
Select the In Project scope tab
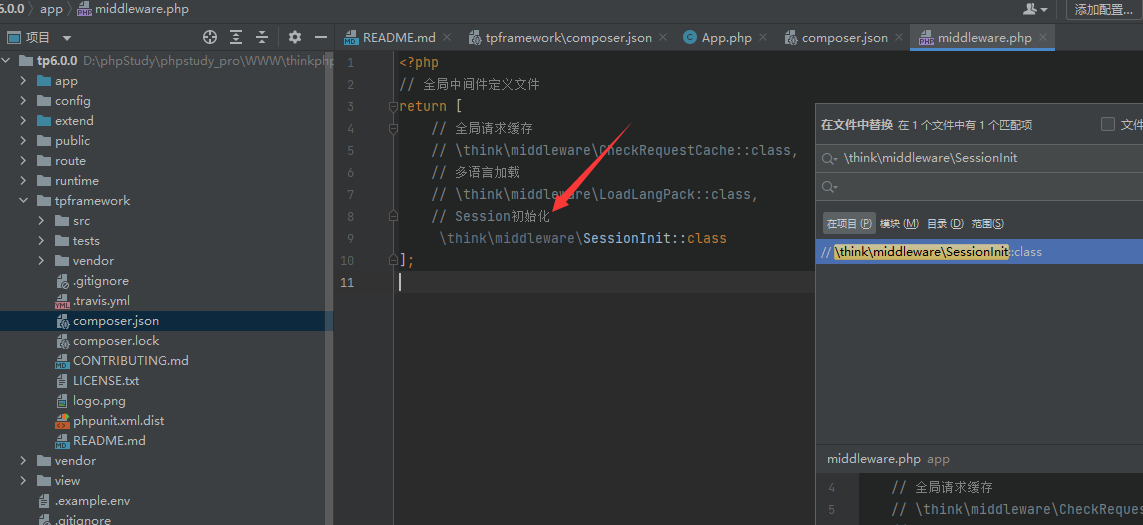click(849, 223)
